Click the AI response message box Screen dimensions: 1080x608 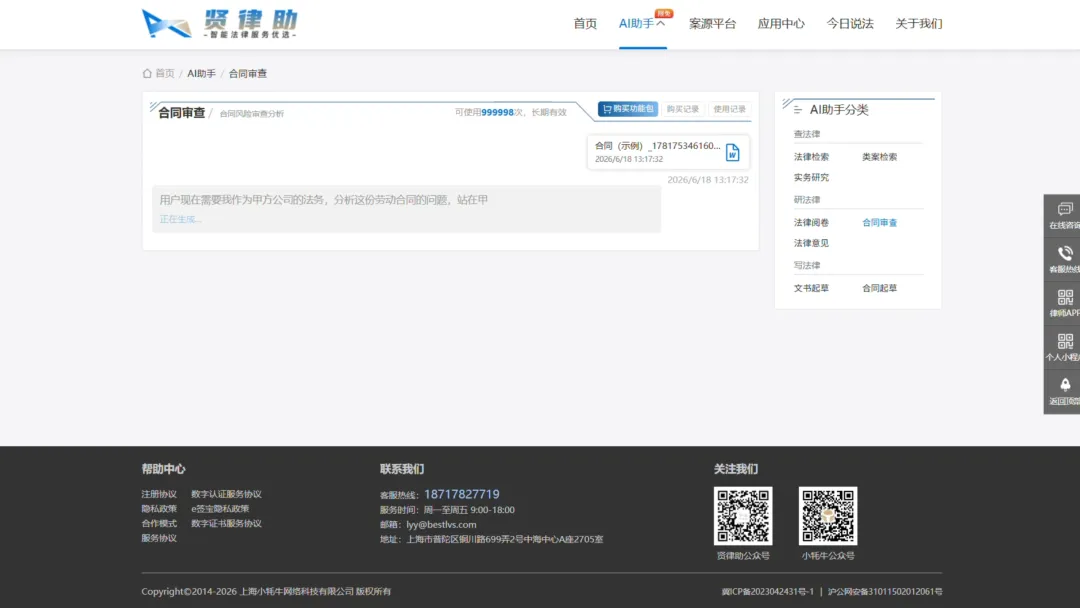point(406,209)
